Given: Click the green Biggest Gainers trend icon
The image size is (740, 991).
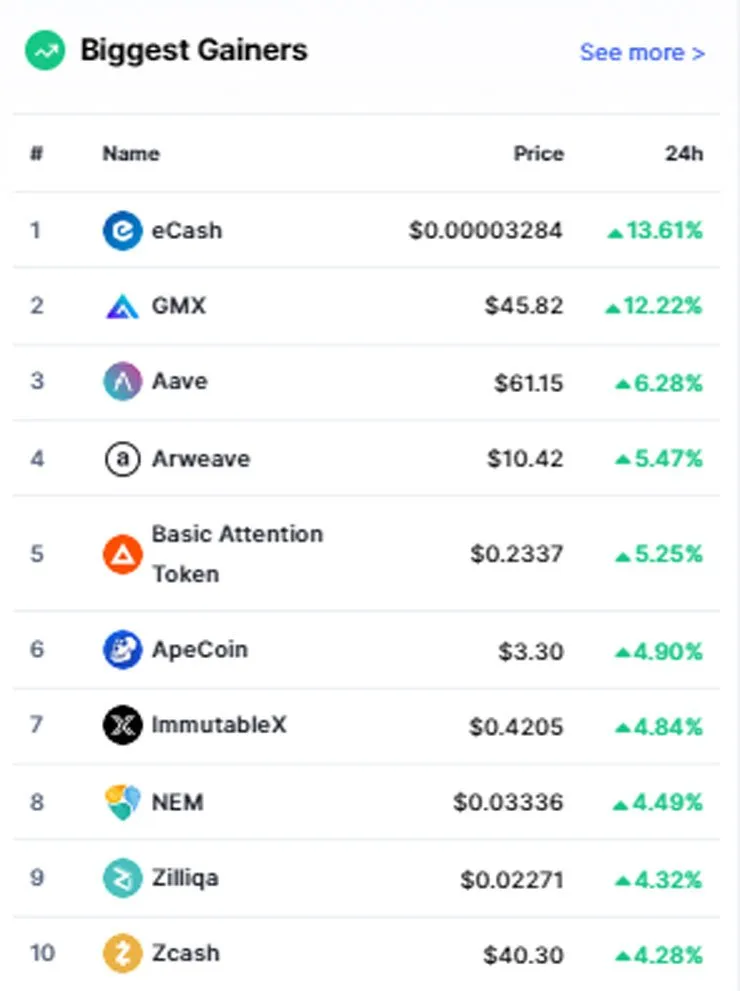Looking at the screenshot, I should 45,51.
